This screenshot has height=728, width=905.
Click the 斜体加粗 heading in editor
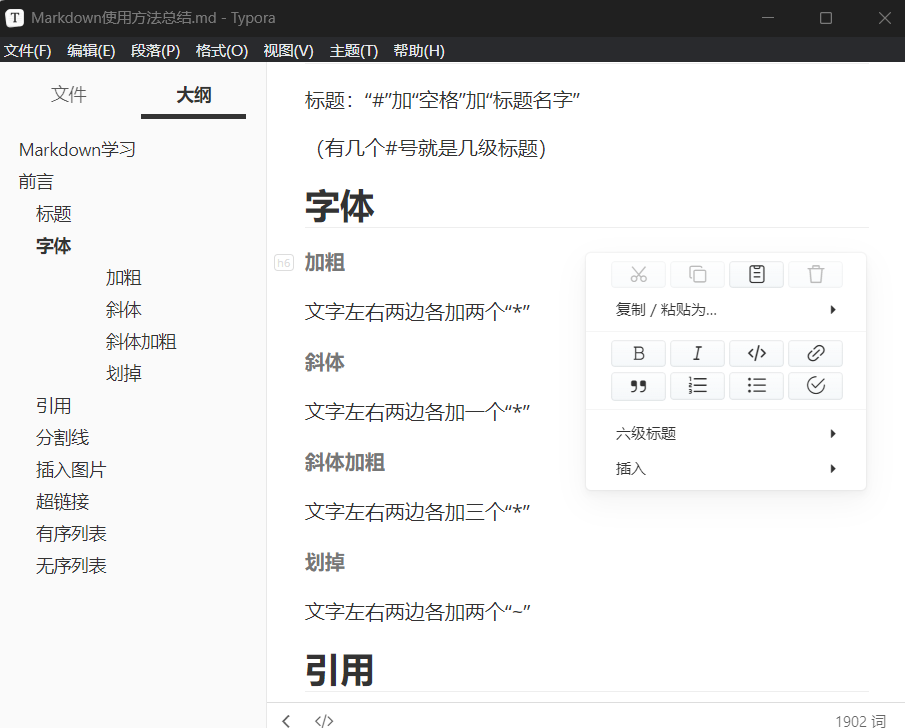click(345, 462)
